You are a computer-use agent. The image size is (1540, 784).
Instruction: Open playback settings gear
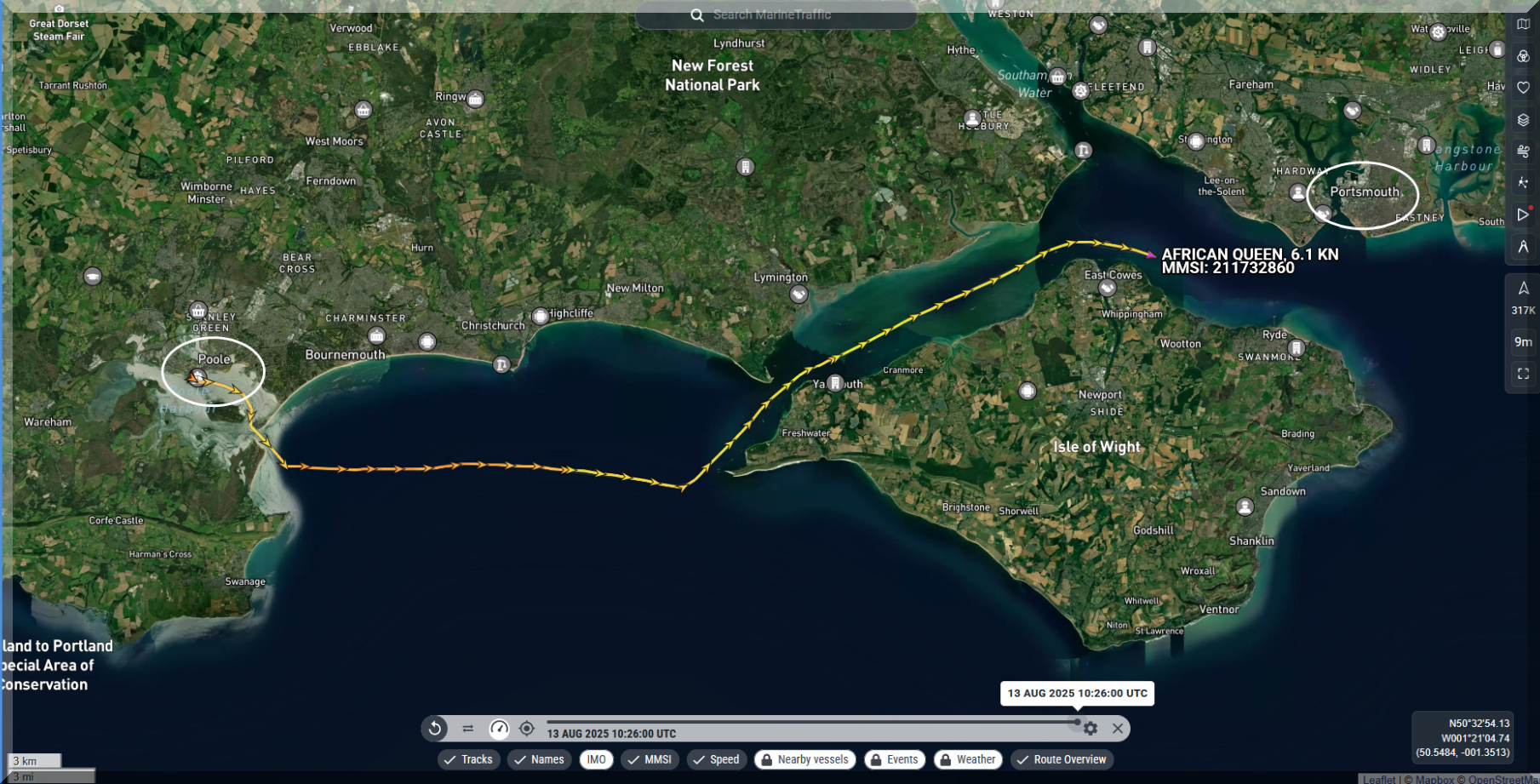click(x=1091, y=729)
